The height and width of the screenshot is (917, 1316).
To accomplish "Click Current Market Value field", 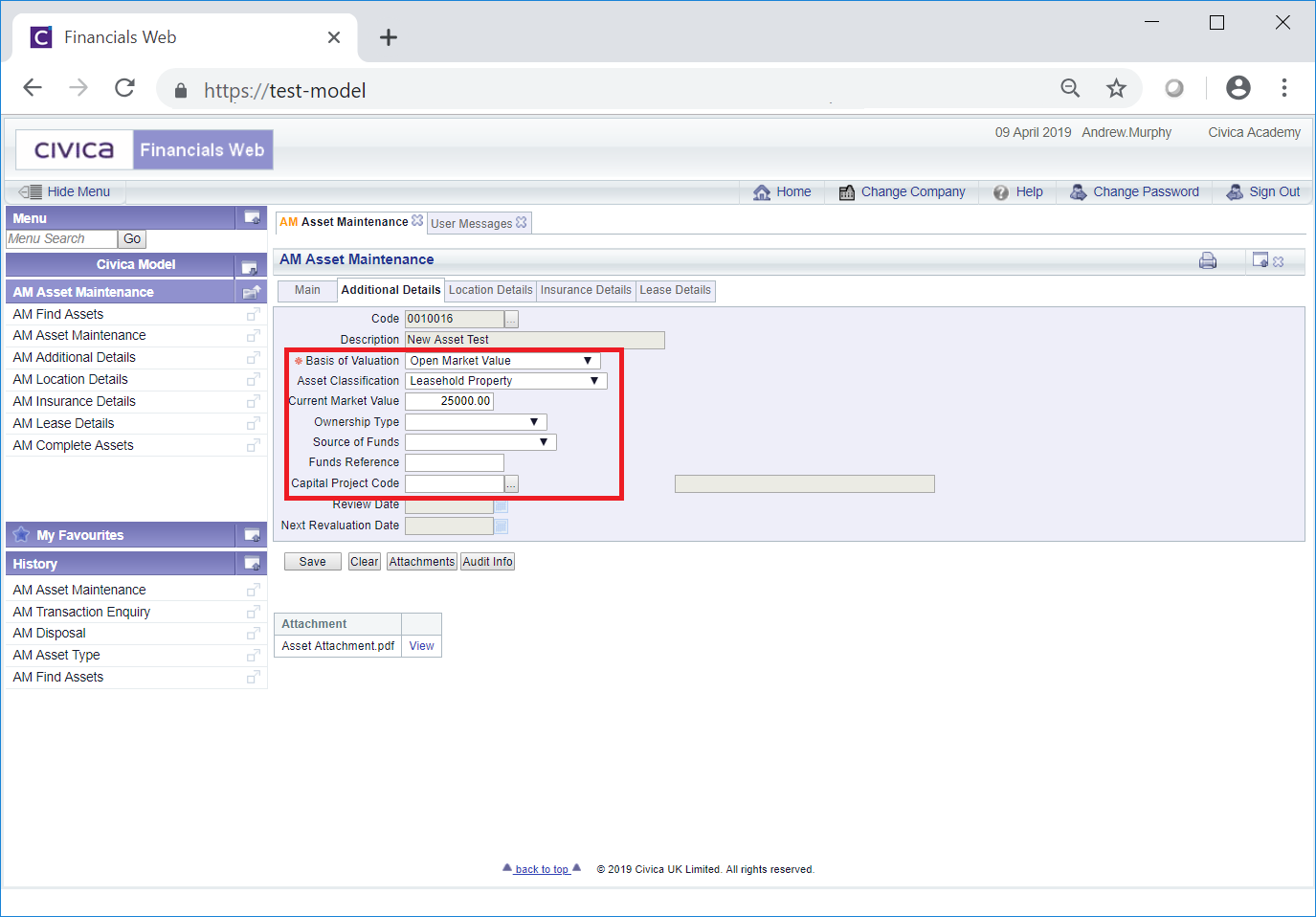I will (449, 401).
